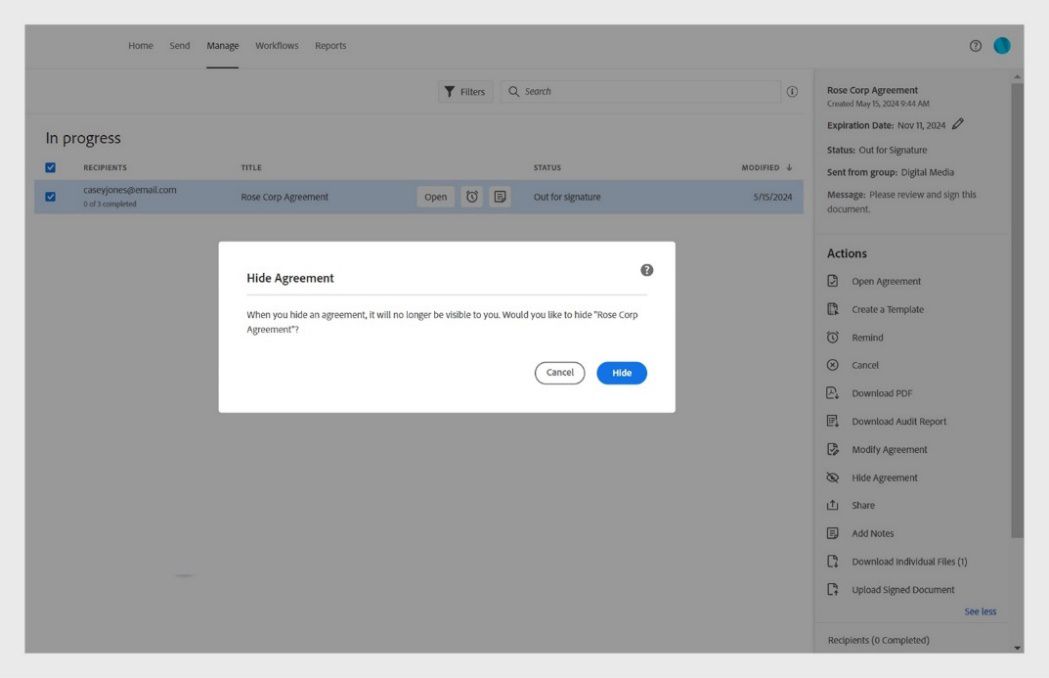Viewport: 1049px width, 678px height.
Task: Confirm hiding with the Hide button
Action: (620, 372)
